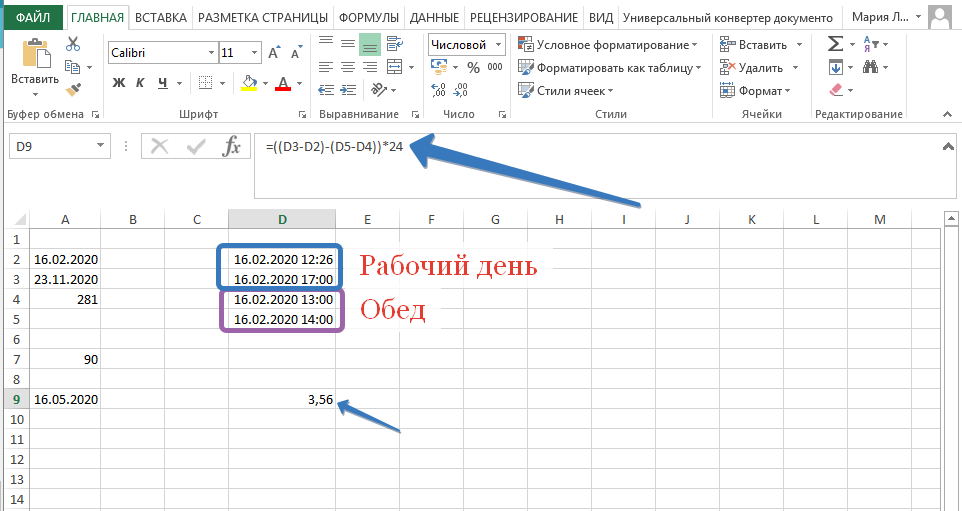Open font name Calibri dropdown

212,53
